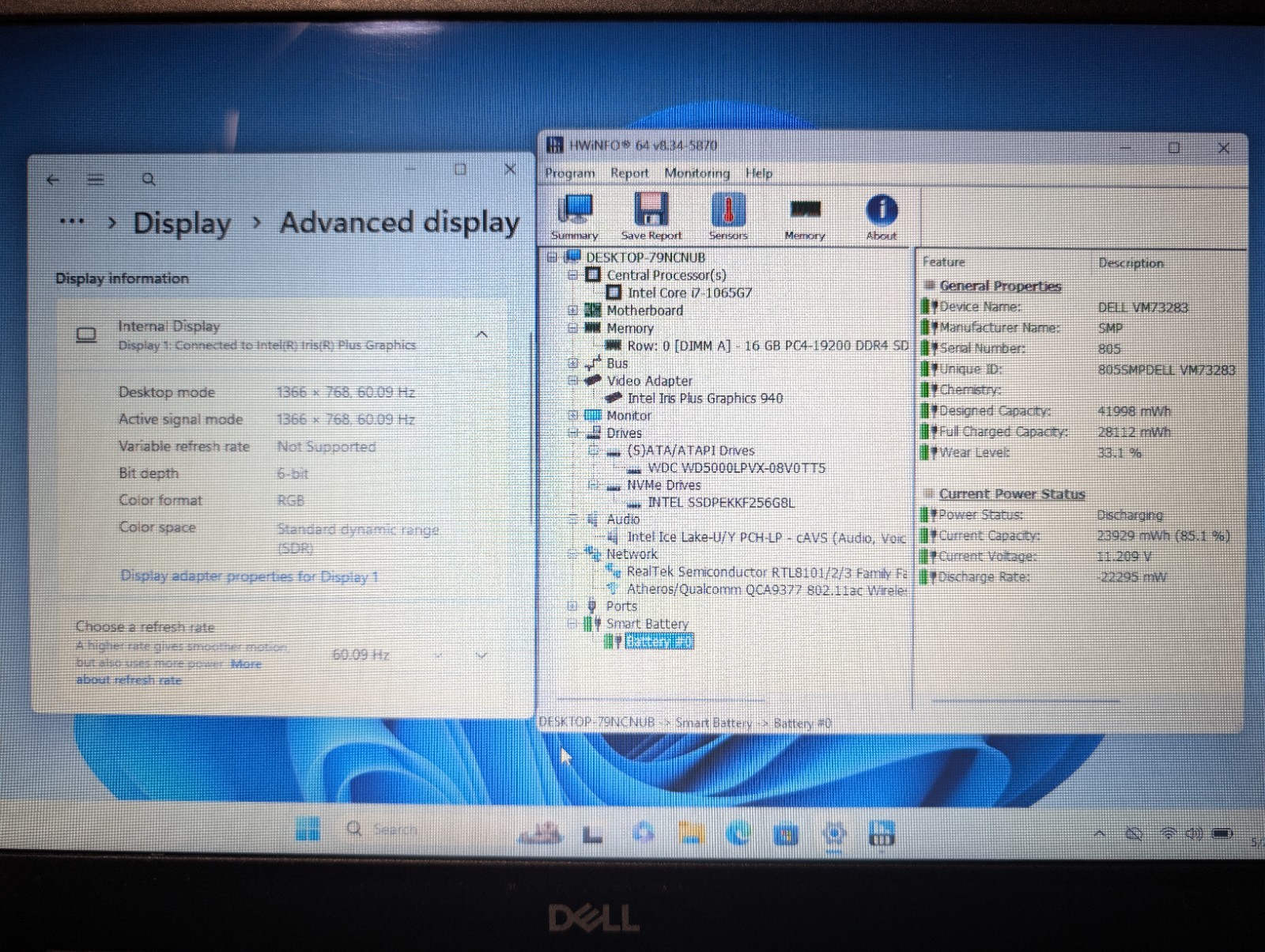Expand the Ports tree node
The image size is (1265, 952).
573,606
